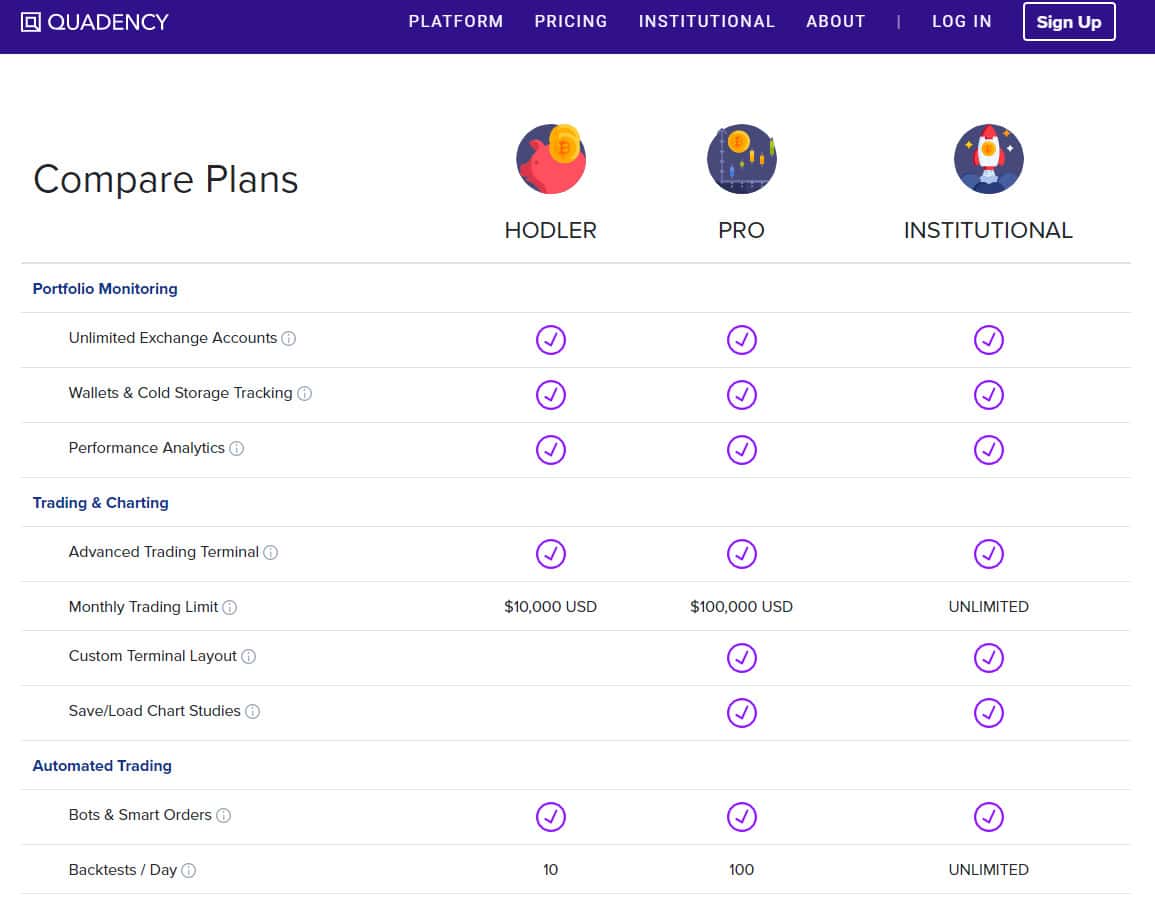This screenshot has height=901, width=1155.
Task: Click info icon next to Monthly Trading Limit
Action: 230,608
